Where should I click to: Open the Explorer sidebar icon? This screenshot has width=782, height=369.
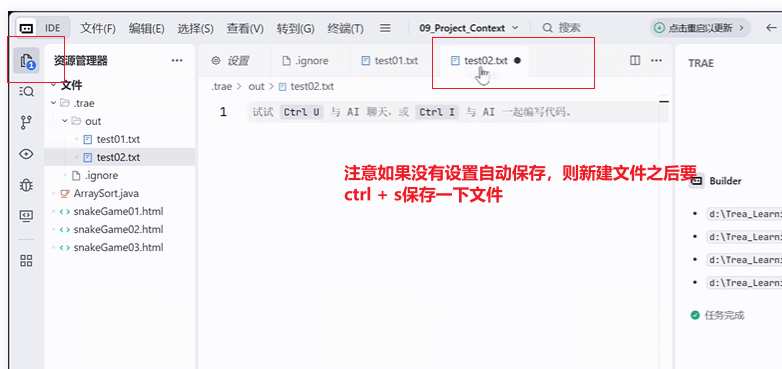point(26,61)
